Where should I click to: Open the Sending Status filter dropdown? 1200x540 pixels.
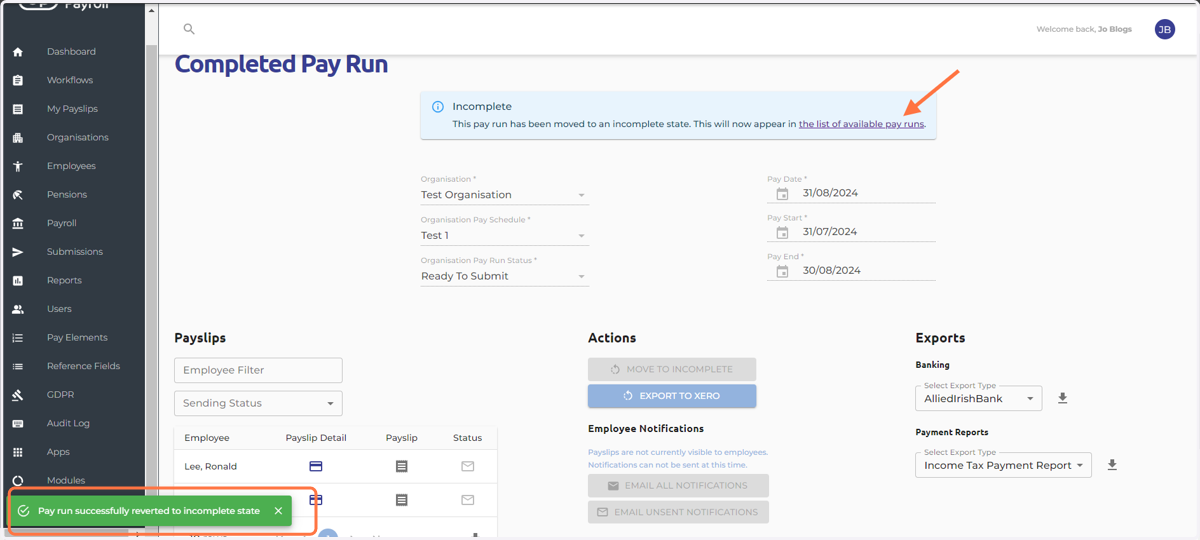tap(258, 403)
